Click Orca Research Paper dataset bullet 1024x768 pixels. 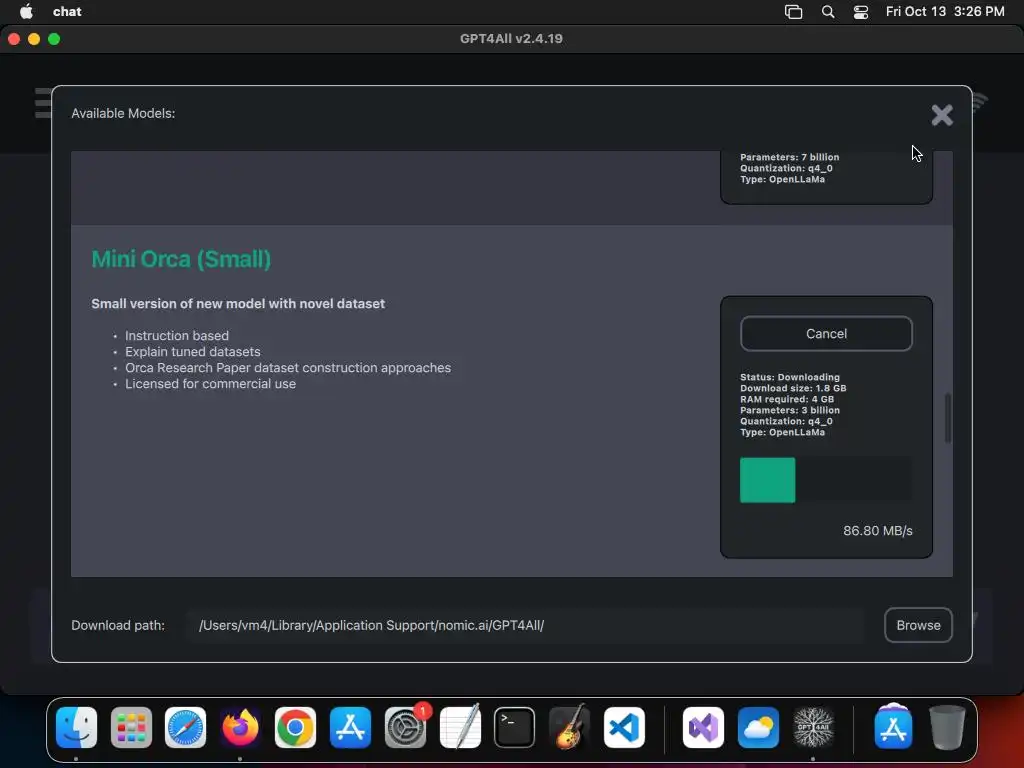(288, 368)
